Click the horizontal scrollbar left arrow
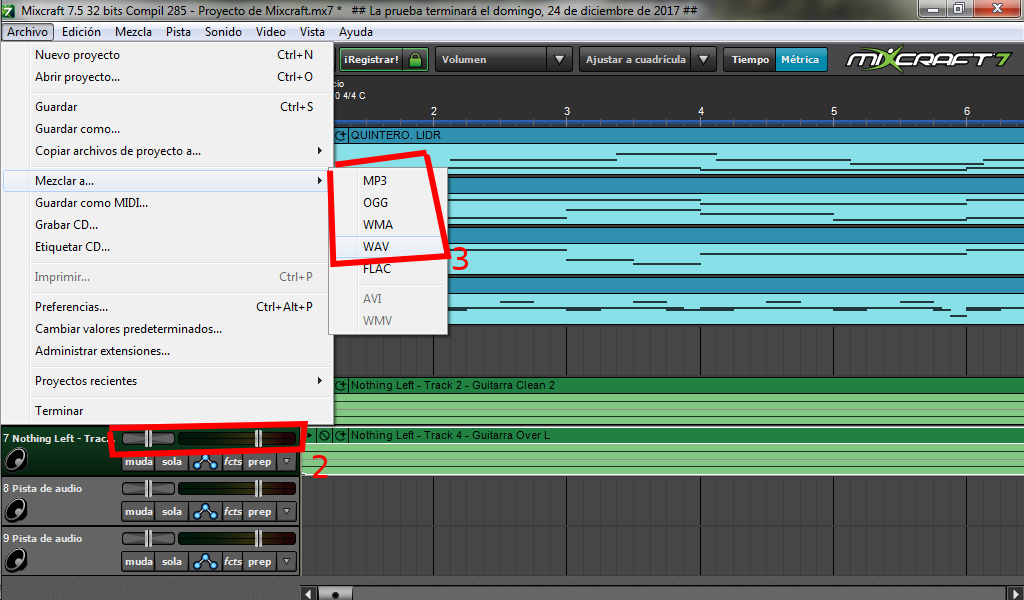Image resolution: width=1024 pixels, height=600 pixels. [x=308, y=593]
